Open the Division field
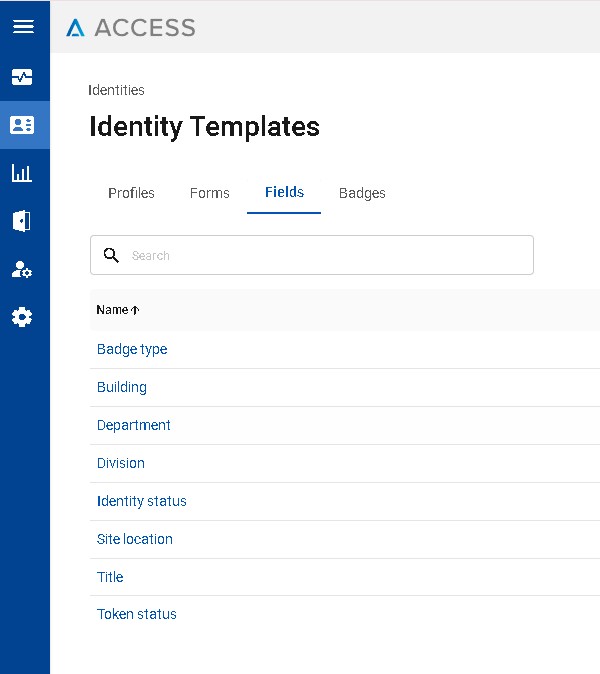Image resolution: width=600 pixels, height=674 pixels. coord(121,463)
